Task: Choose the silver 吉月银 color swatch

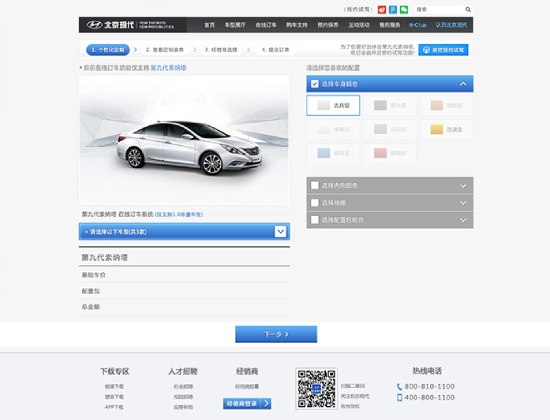Action: click(x=333, y=105)
